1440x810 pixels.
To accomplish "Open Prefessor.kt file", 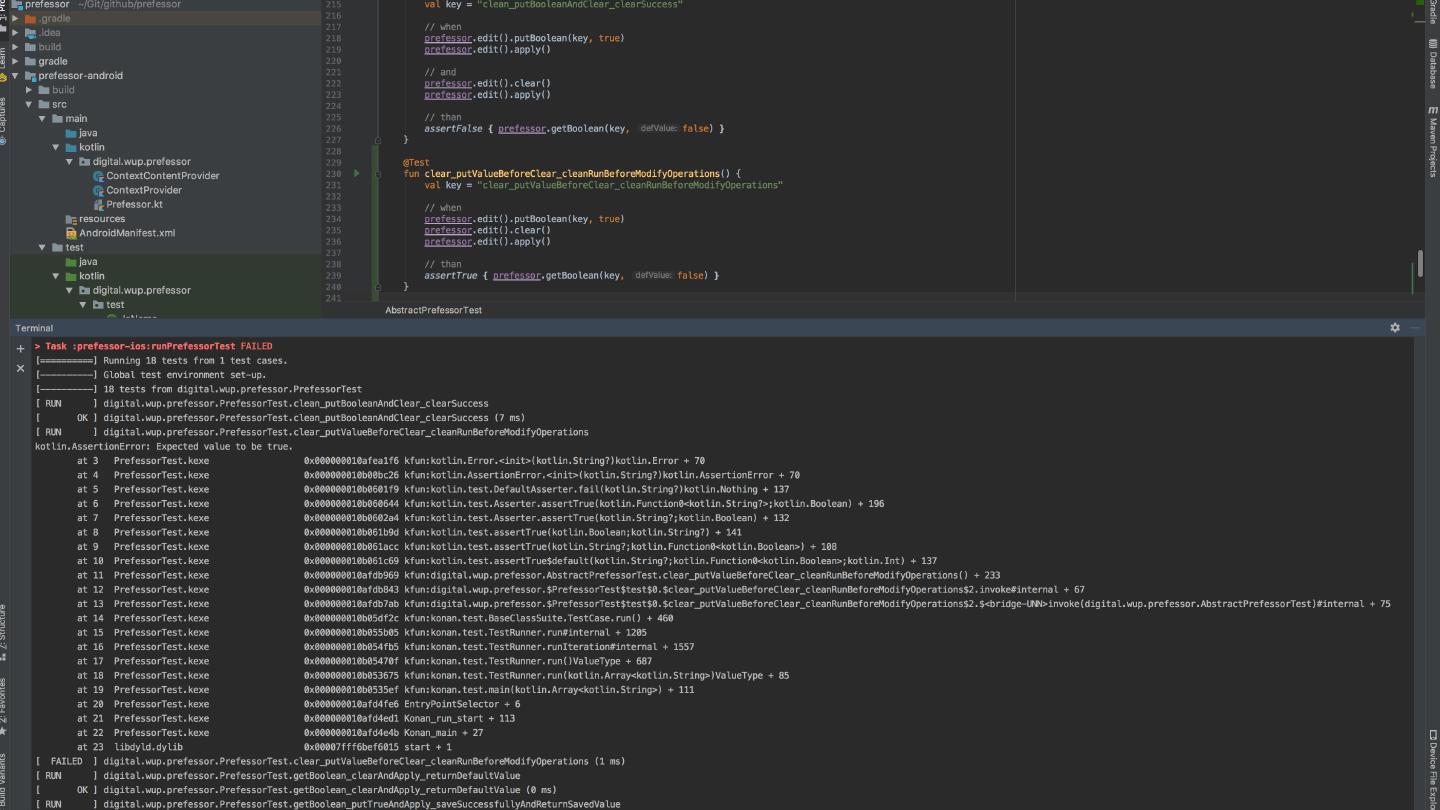I will click(x=134, y=204).
